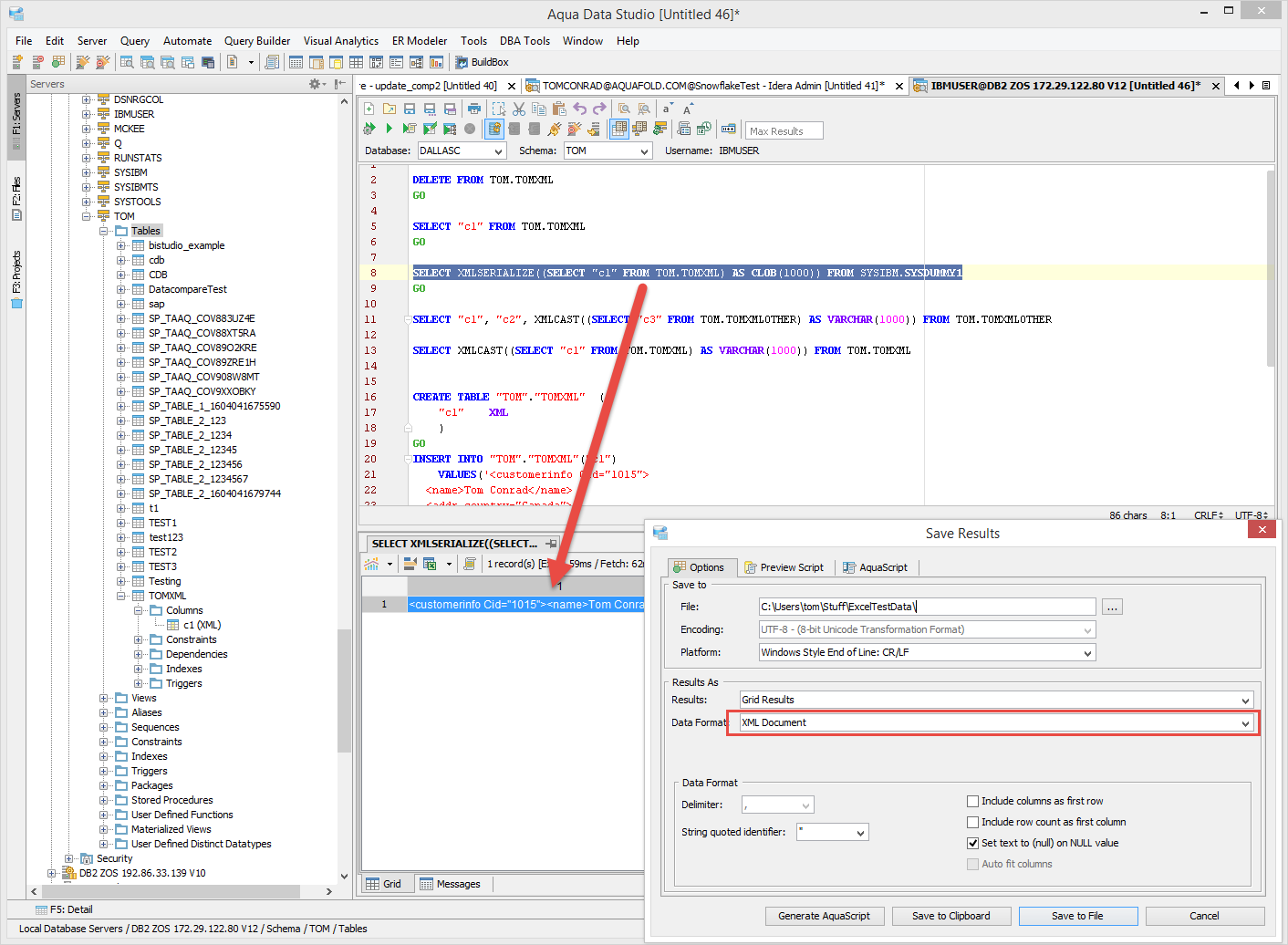Viewport: 1288px width, 945px height.
Task: Open the Schema dropdown showing TOM
Action: (608, 151)
